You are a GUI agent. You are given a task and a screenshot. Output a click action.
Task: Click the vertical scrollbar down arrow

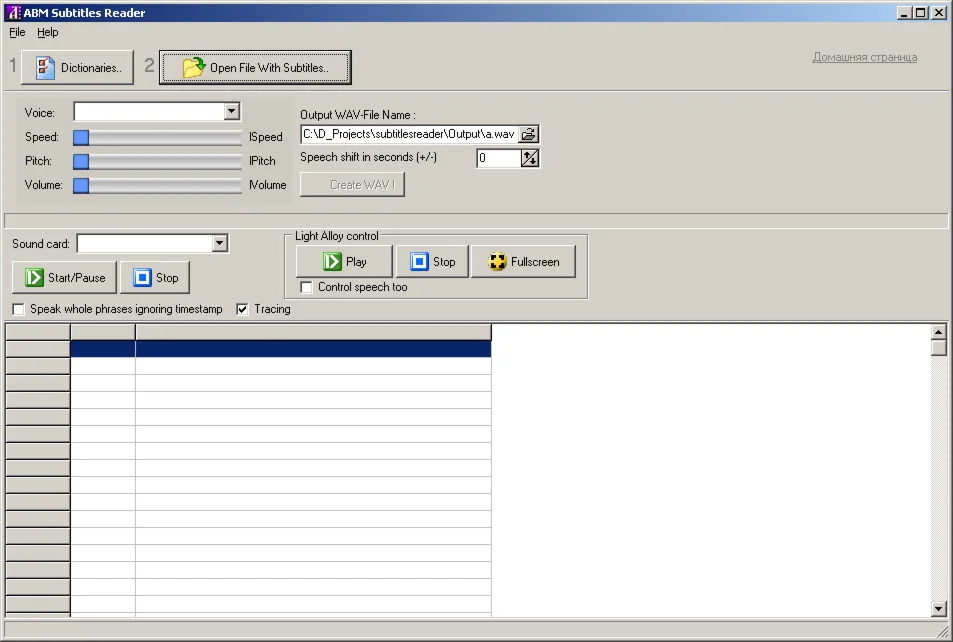point(940,608)
